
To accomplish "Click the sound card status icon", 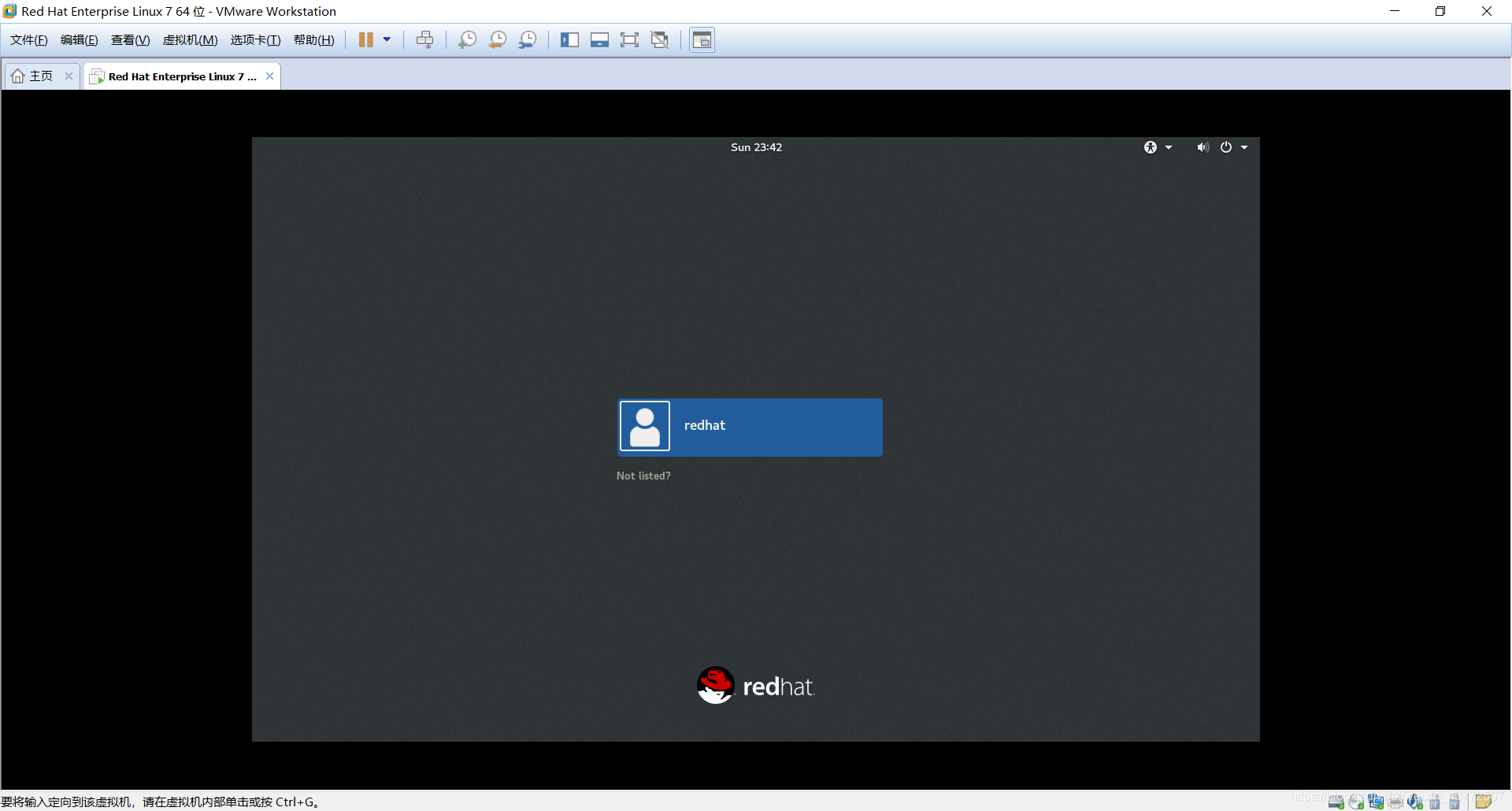I will tap(1415, 802).
